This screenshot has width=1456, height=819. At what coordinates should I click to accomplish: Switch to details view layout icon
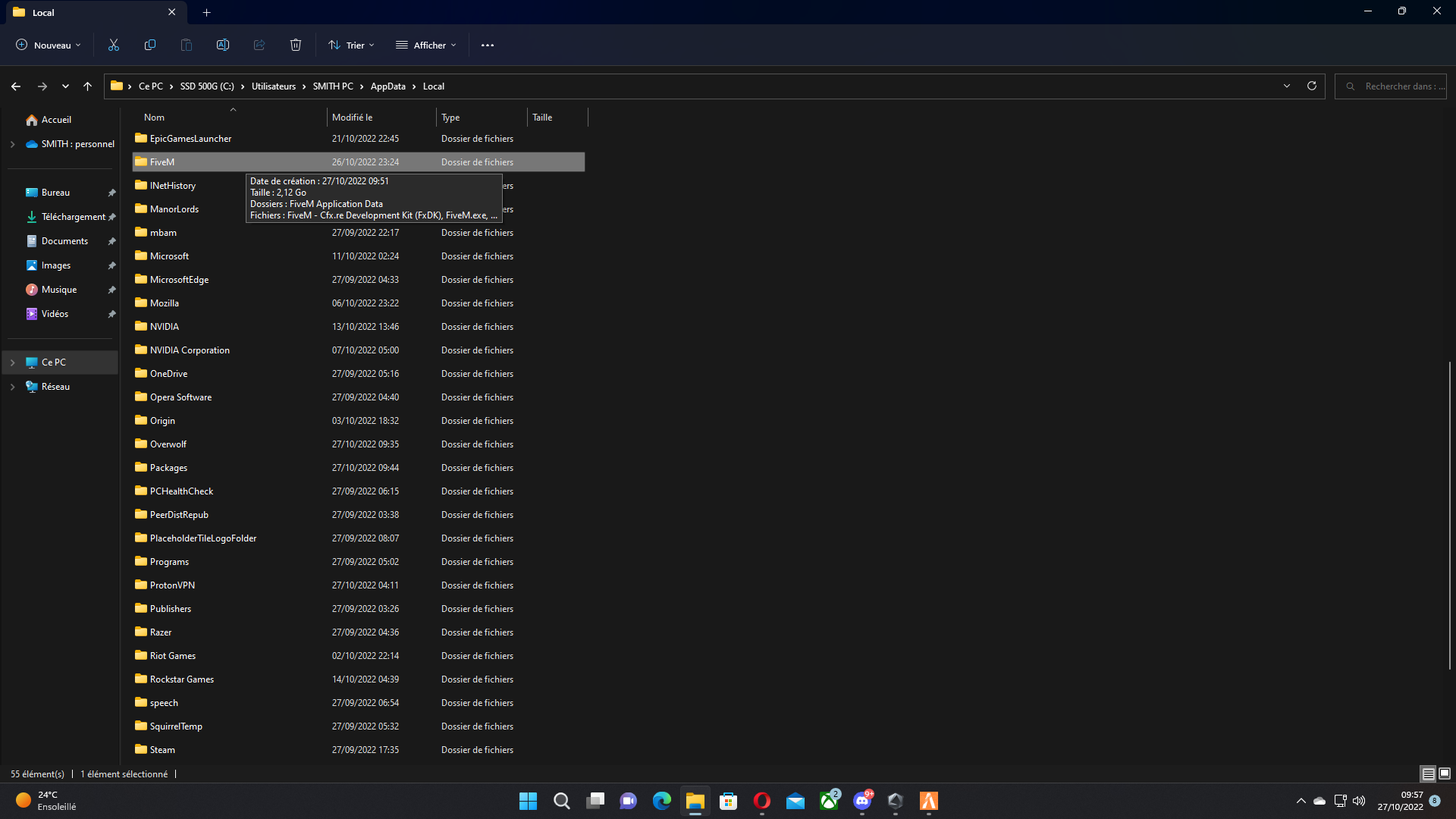point(1428,774)
